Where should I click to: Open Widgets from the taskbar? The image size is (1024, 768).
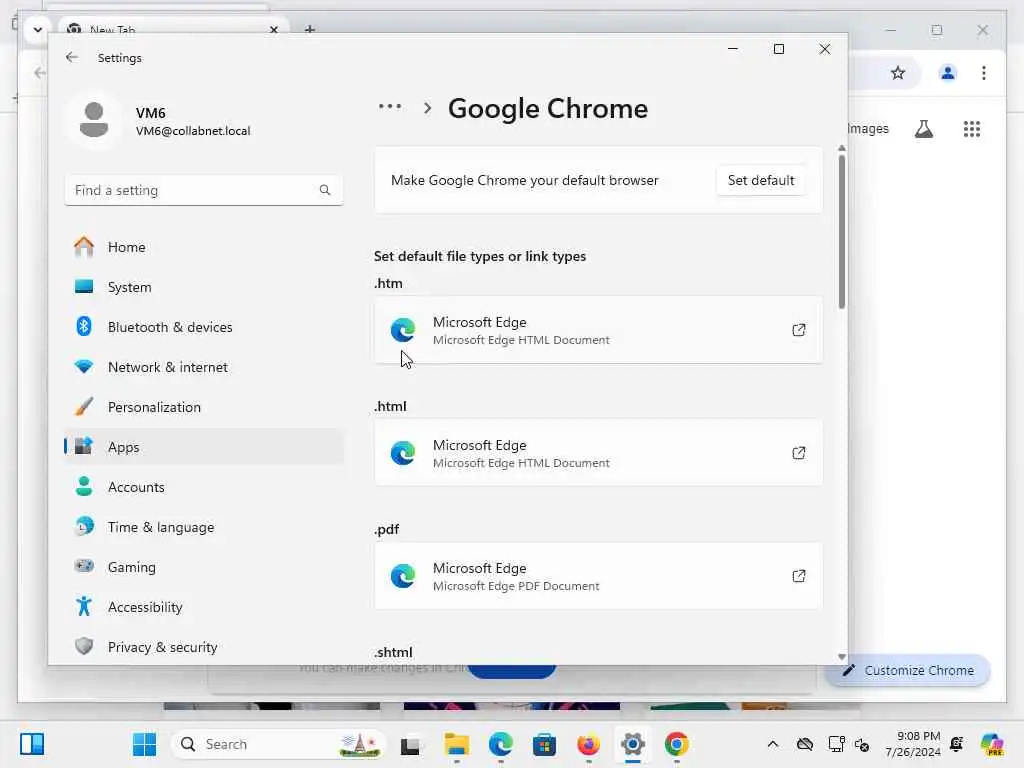coord(32,744)
